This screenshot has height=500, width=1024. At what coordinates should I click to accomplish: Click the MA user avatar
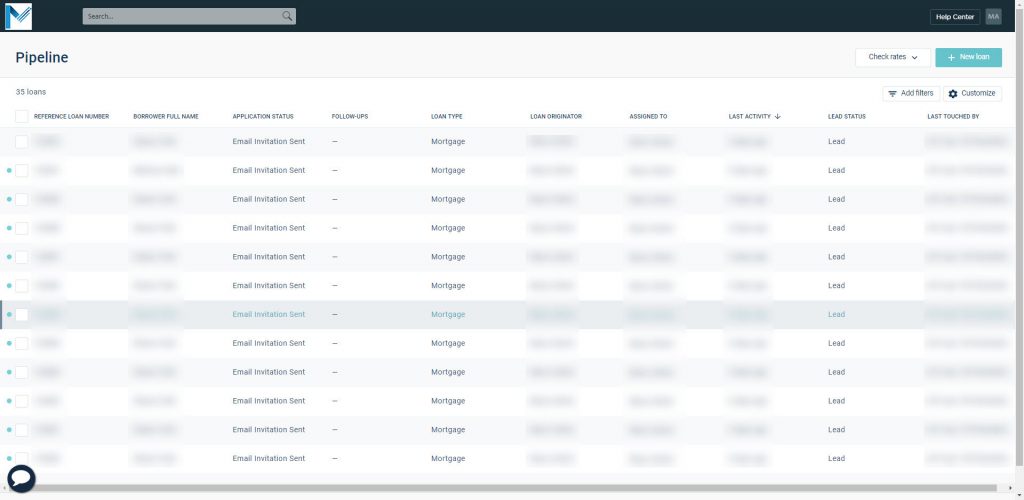click(x=993, y=16)
